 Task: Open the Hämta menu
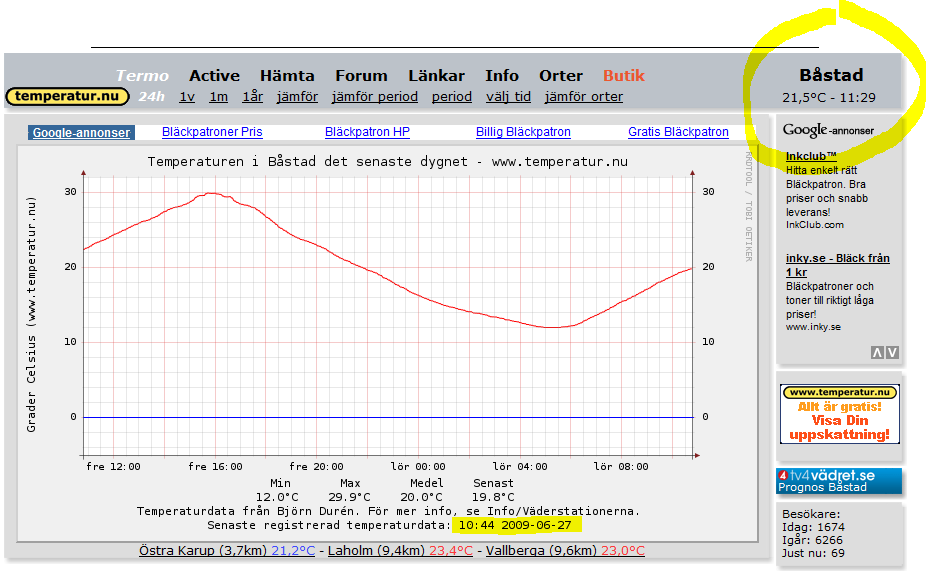coord(287,75)
